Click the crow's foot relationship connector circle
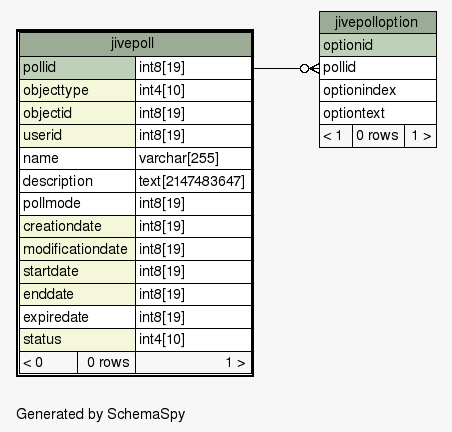452x432 pixels. tap(304, 69)
